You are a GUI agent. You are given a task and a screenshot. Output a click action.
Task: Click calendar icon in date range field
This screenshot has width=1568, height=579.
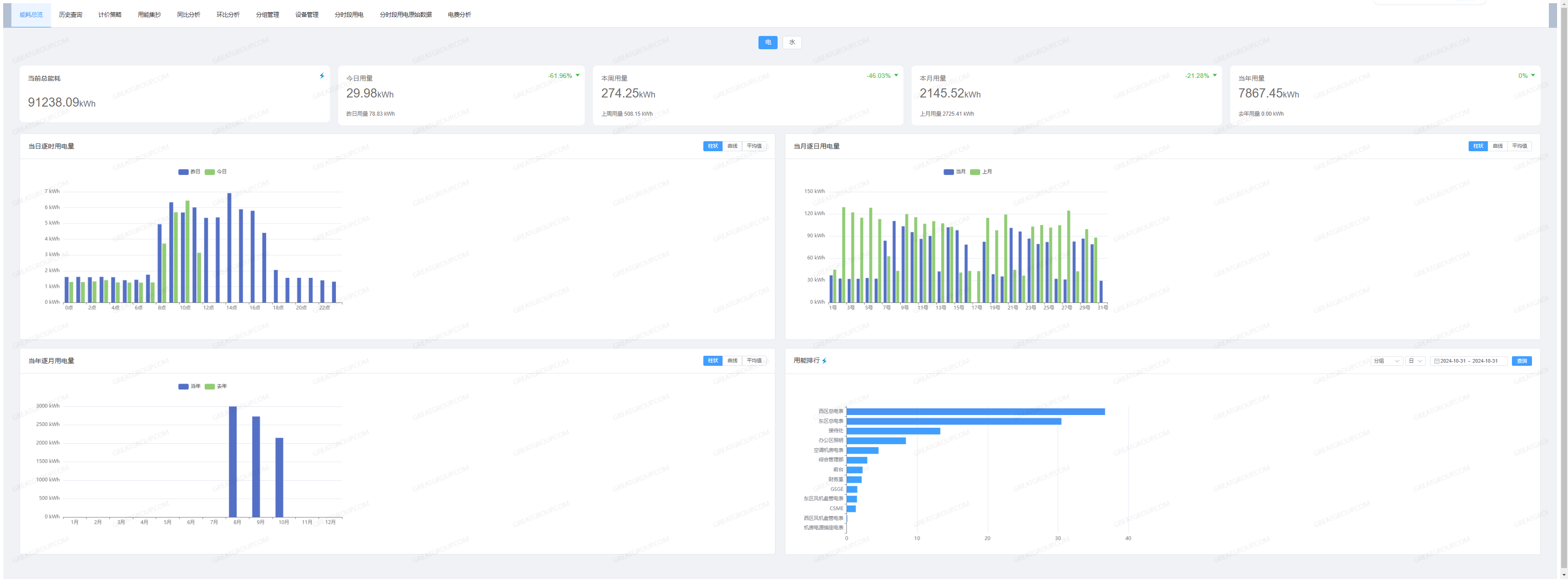coord(1437,361)
